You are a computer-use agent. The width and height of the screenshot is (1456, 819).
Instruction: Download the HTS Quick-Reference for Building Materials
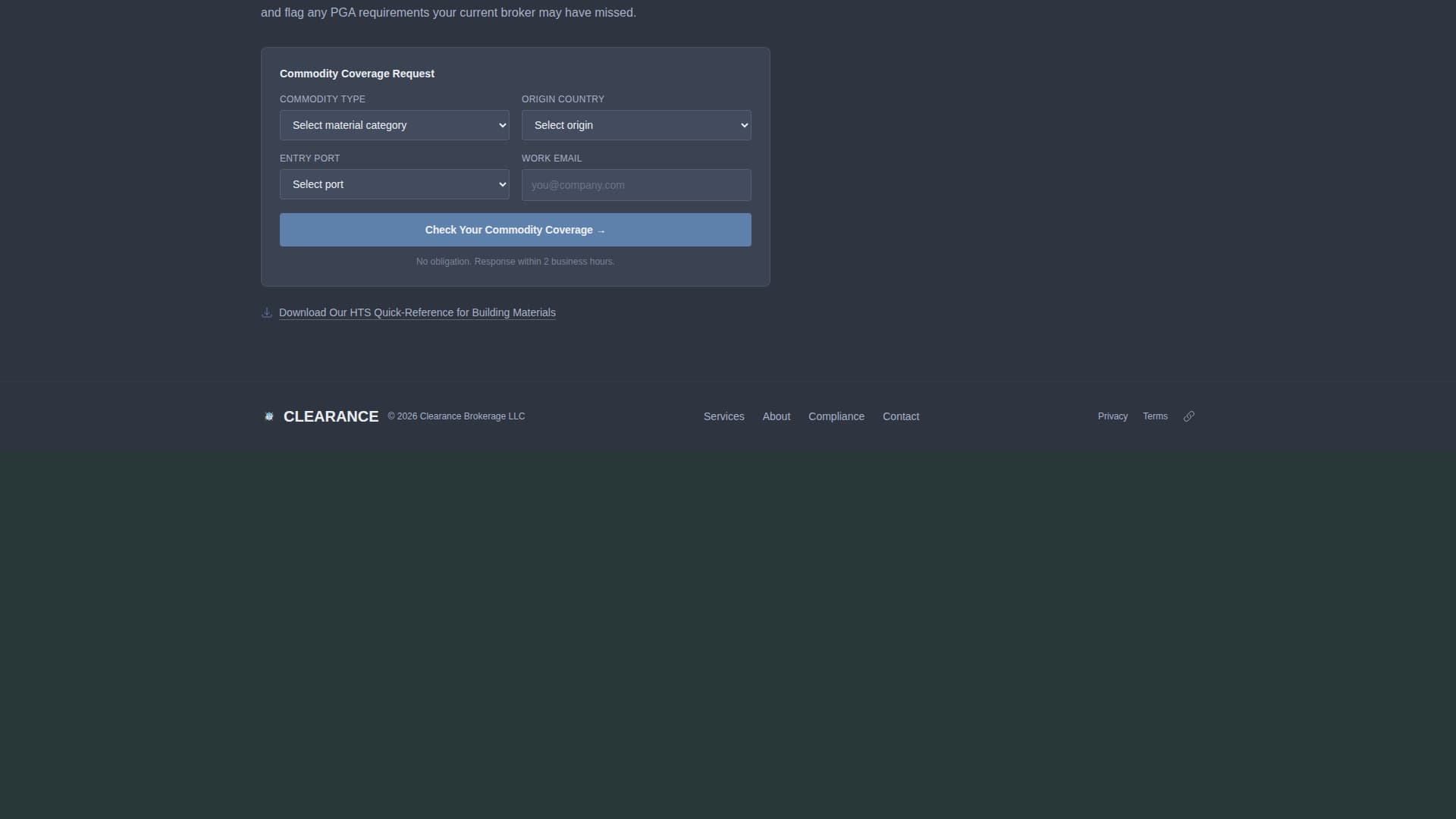coord(417,312)
